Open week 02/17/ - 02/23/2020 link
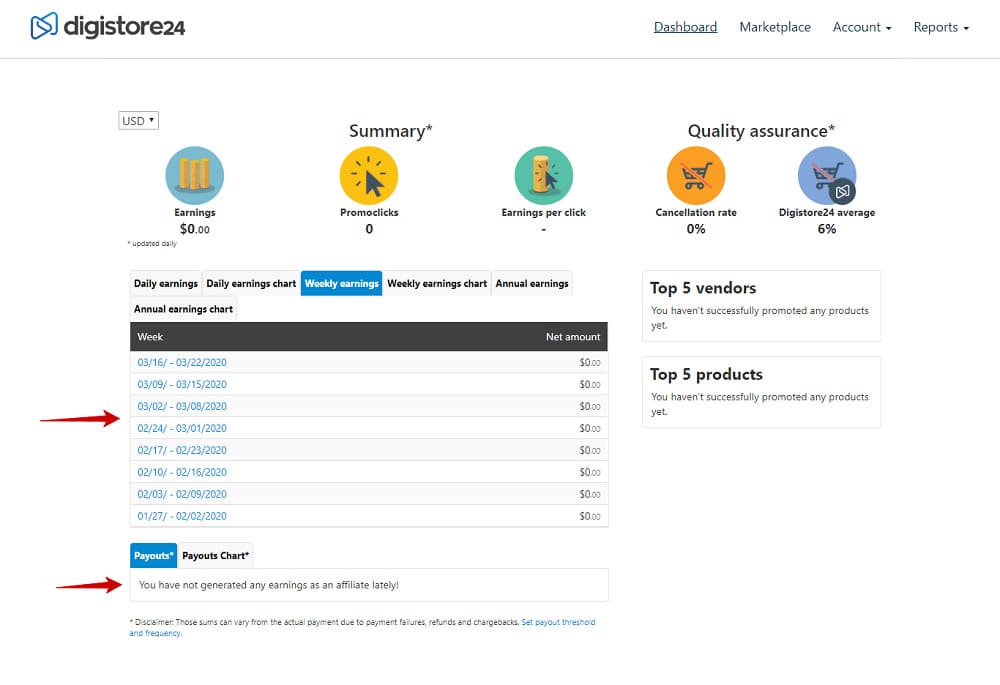The height and width of the screenshot is (685, 1000). click(x=182, y=450)
